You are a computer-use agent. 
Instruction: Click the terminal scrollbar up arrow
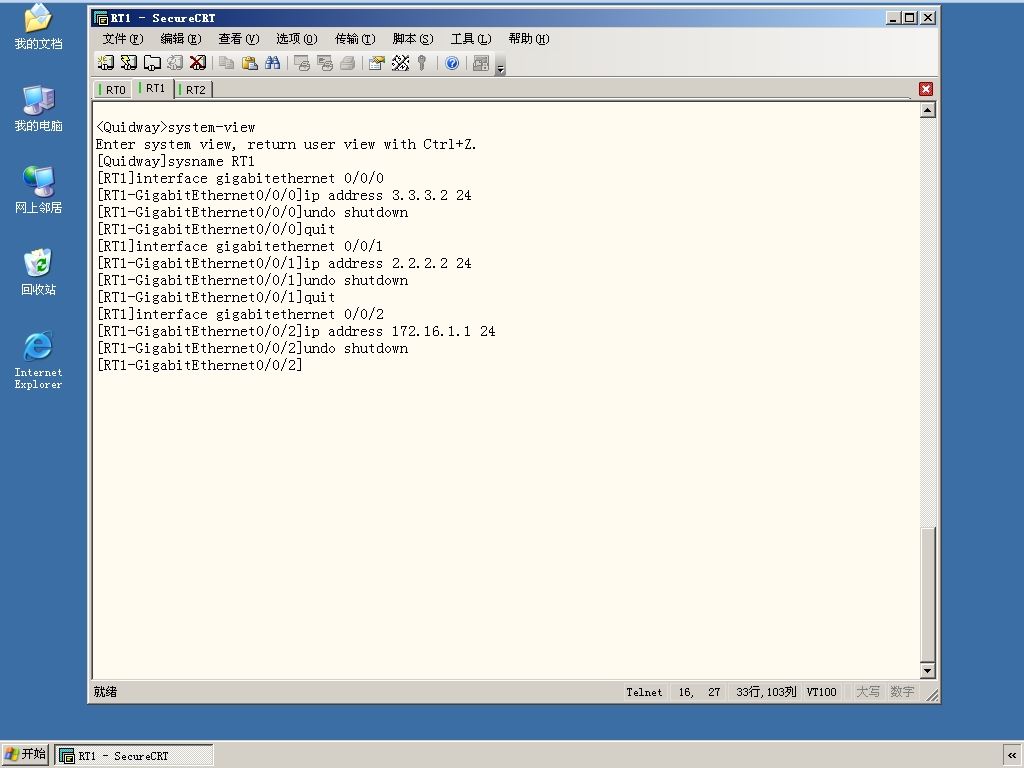927,110
